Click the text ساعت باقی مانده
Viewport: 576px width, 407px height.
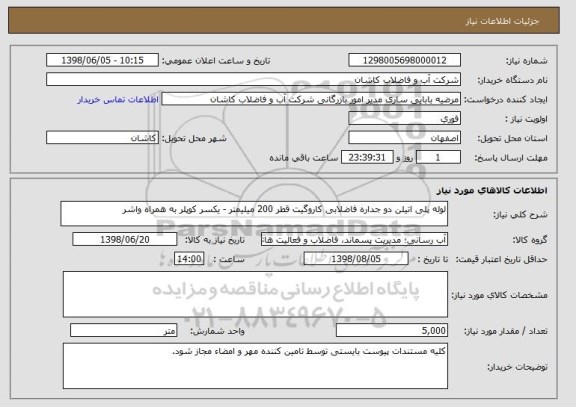click(x=304, y=158)
